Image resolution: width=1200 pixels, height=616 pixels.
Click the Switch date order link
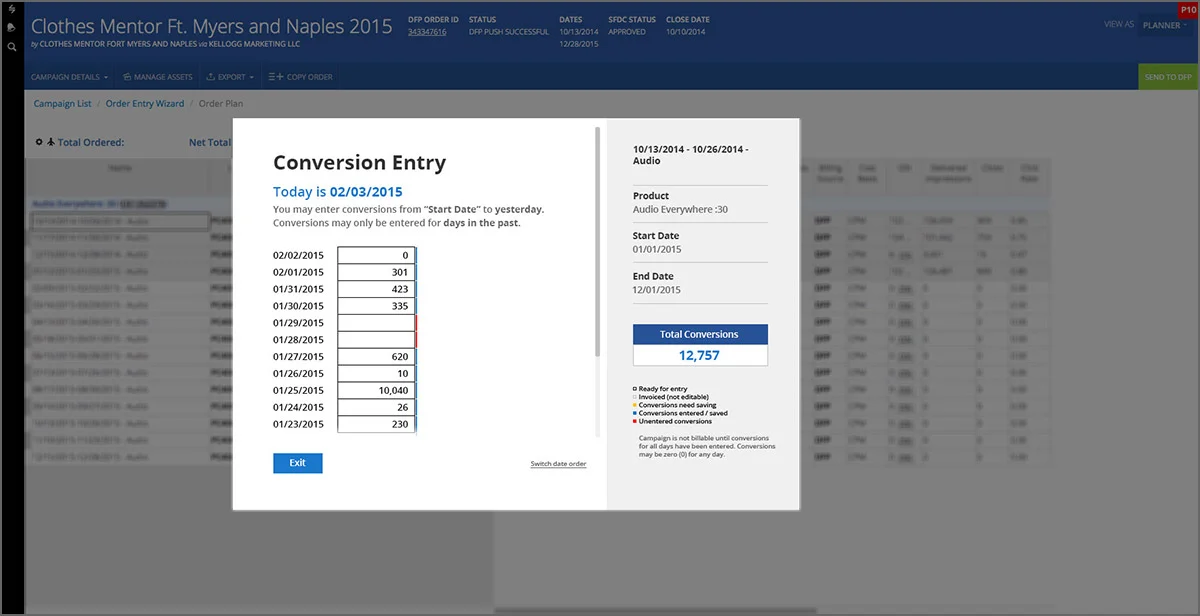558,464
